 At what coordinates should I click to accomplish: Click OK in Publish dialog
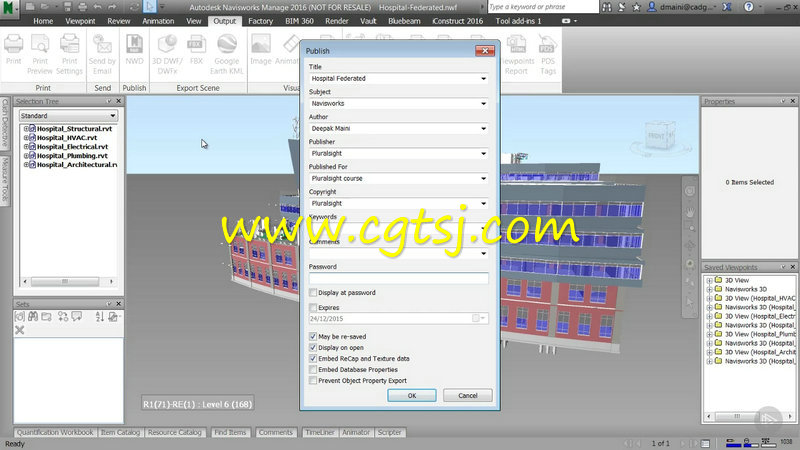click(x=412, y=395)
